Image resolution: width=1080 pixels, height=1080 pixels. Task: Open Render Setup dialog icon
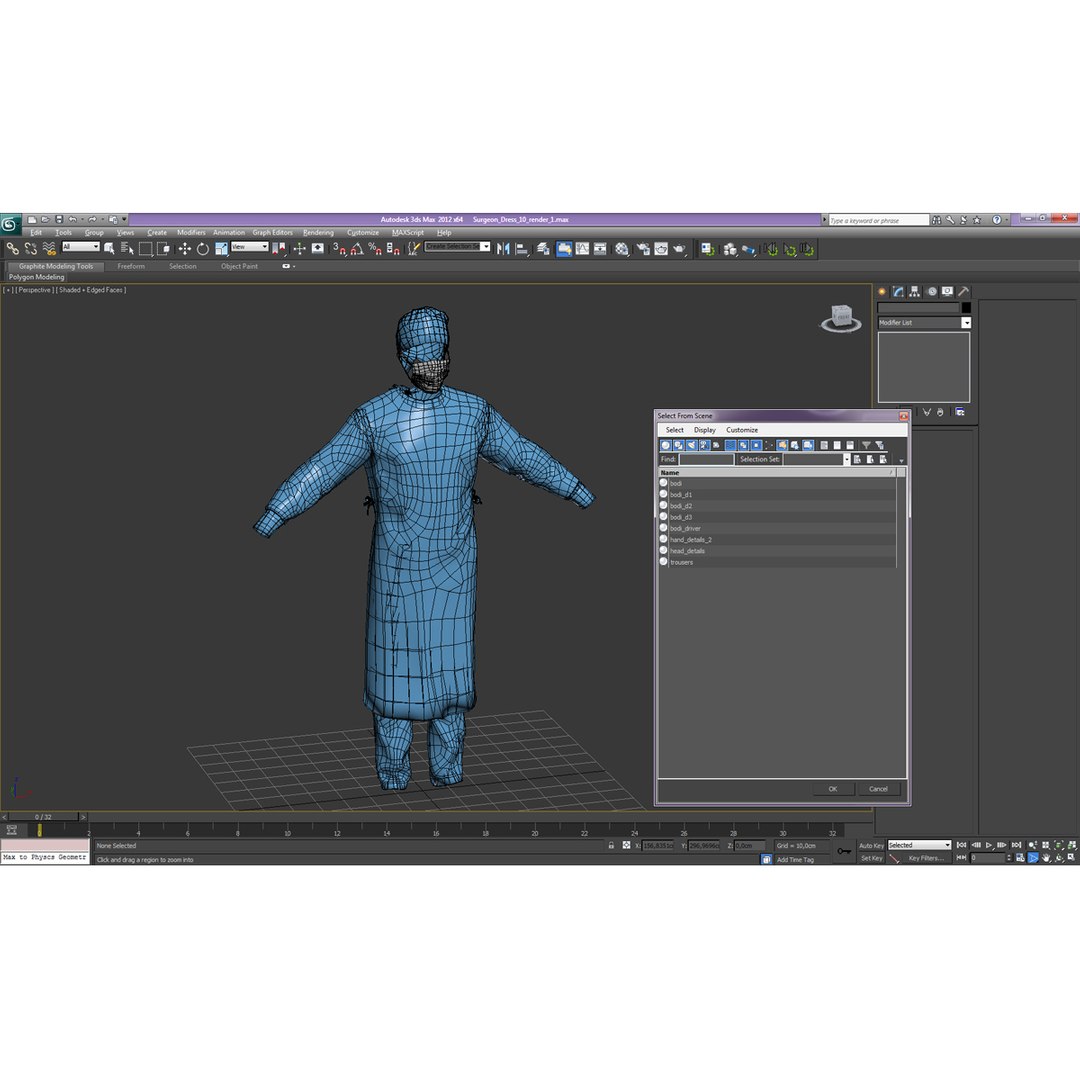click(643, 249)
